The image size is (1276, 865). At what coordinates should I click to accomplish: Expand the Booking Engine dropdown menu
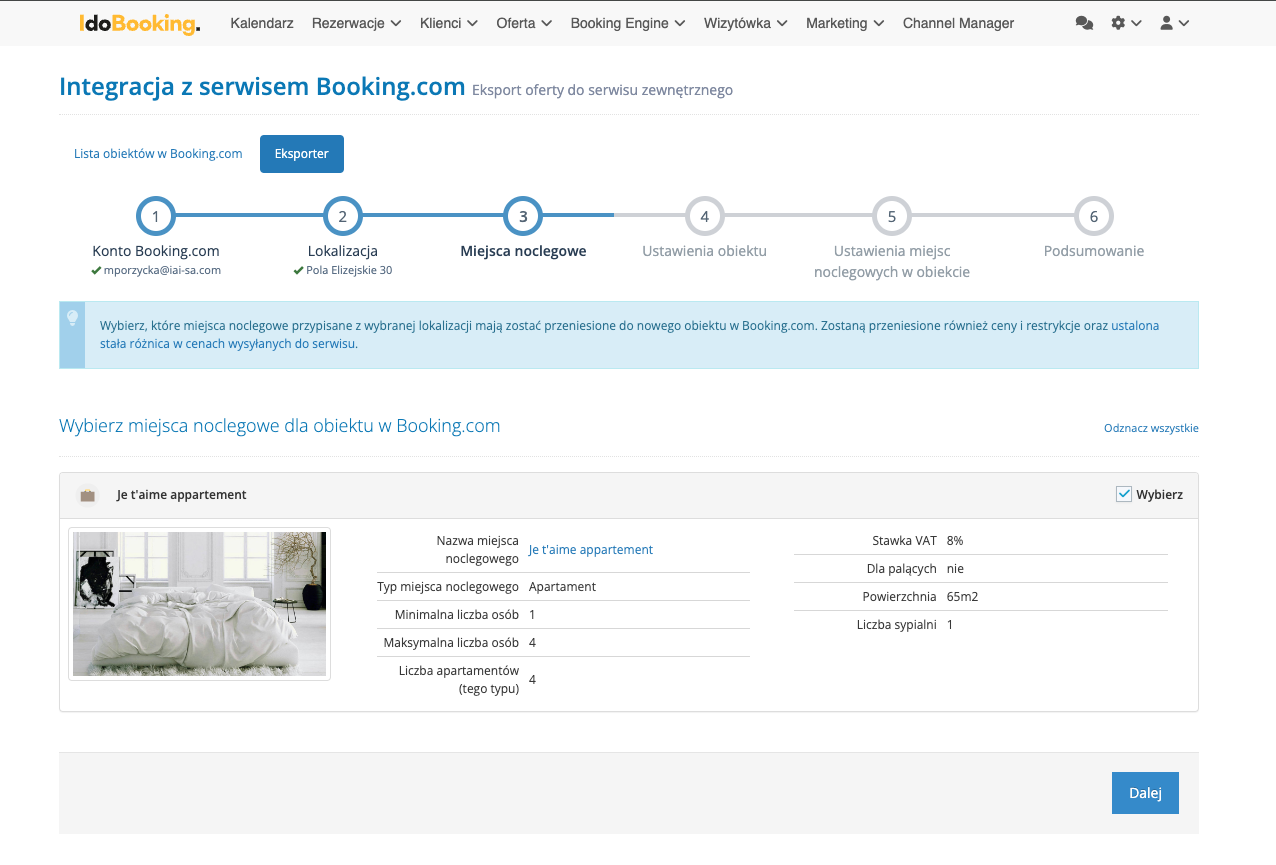[x=628, y=23]
